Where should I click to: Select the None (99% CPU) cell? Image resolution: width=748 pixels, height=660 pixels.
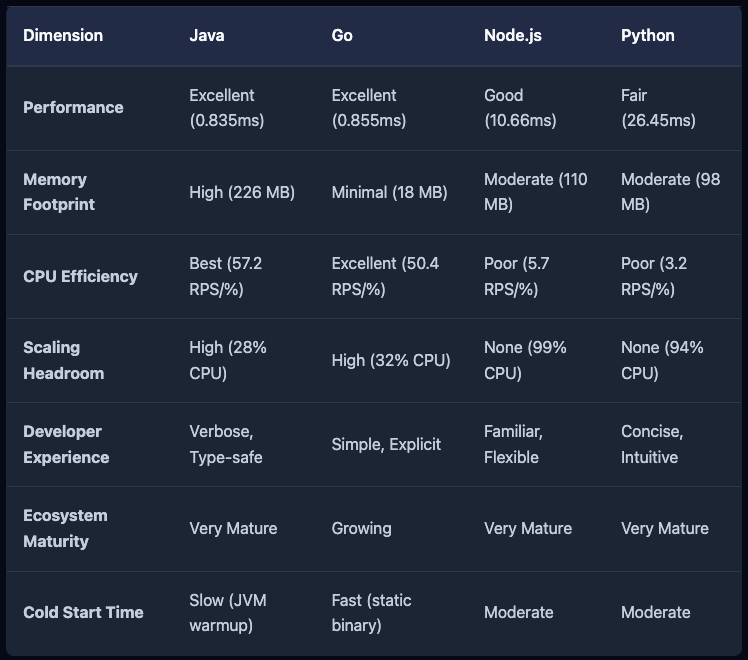[525, 360]
